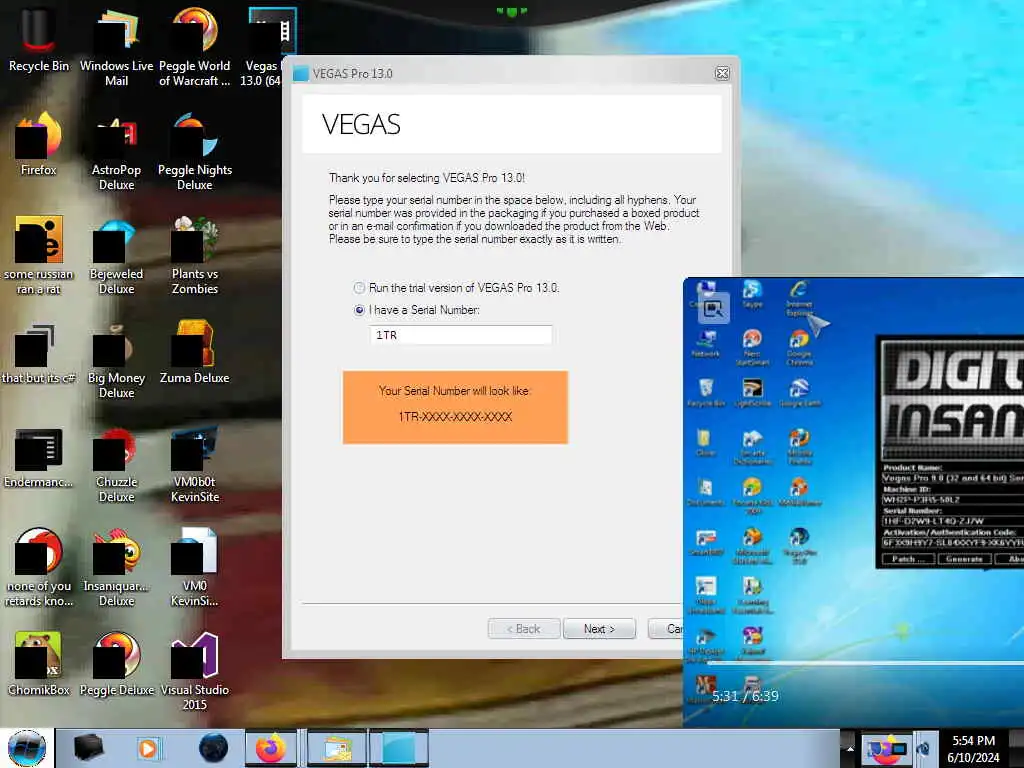
Task: Open the Windows Start menu orb
Action: click(27, 748)
